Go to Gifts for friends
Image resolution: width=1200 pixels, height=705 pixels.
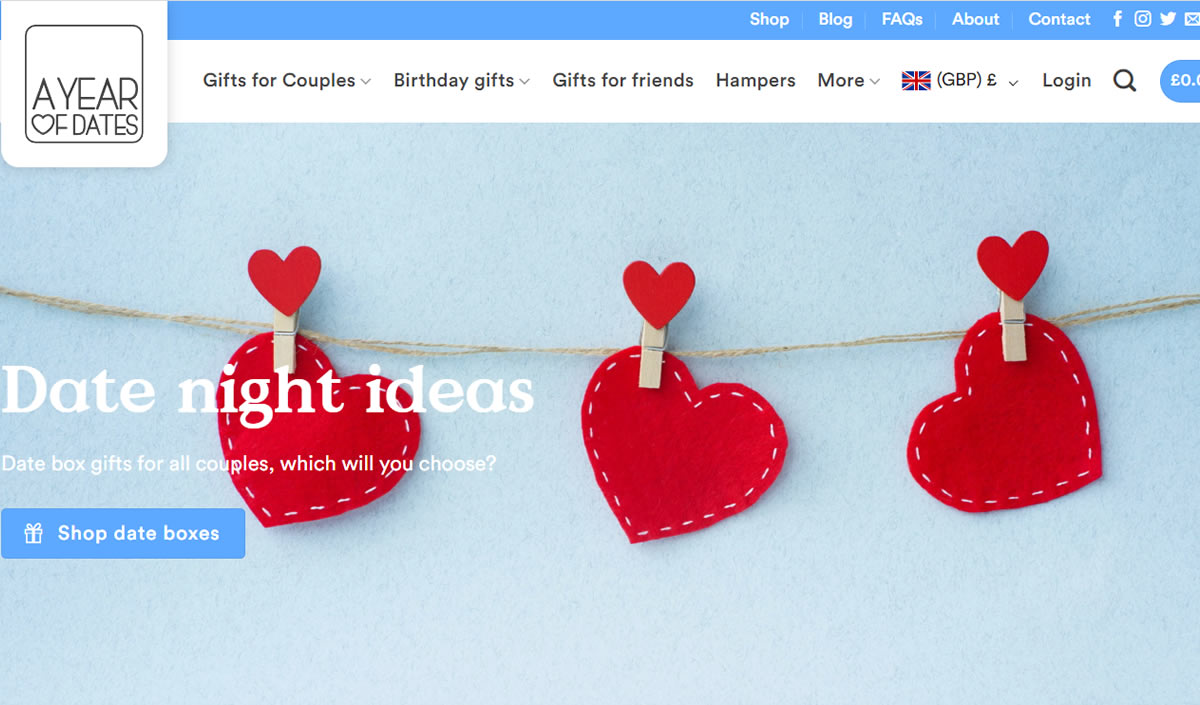[623, 81]
